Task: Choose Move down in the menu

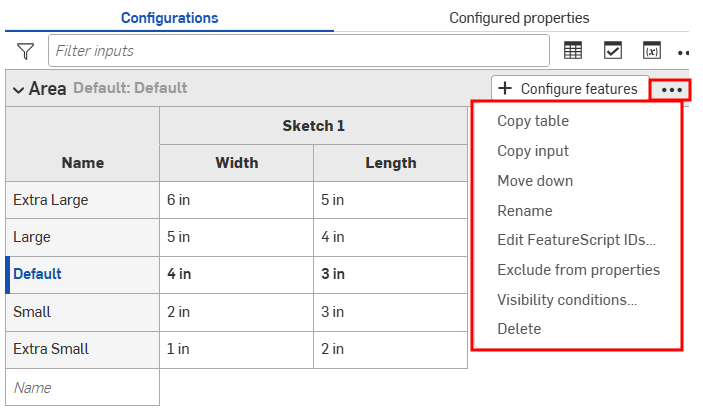Action: tap(535, 181)
